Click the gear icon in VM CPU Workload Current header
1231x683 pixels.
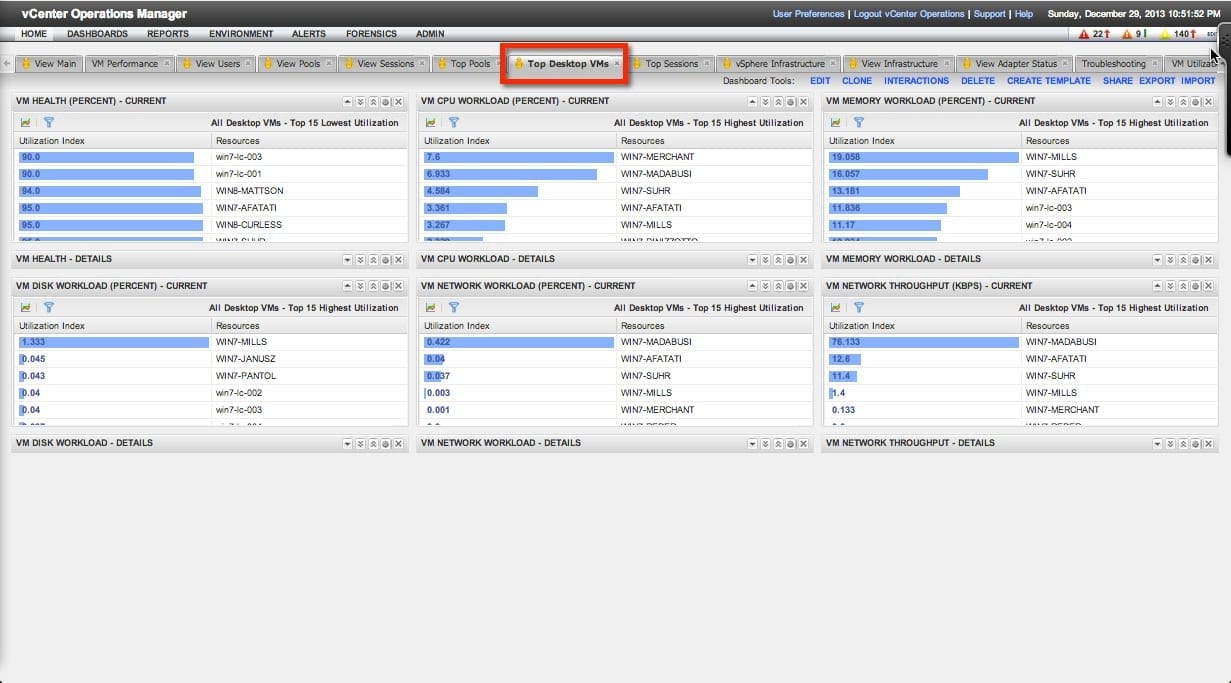(790, 101)
